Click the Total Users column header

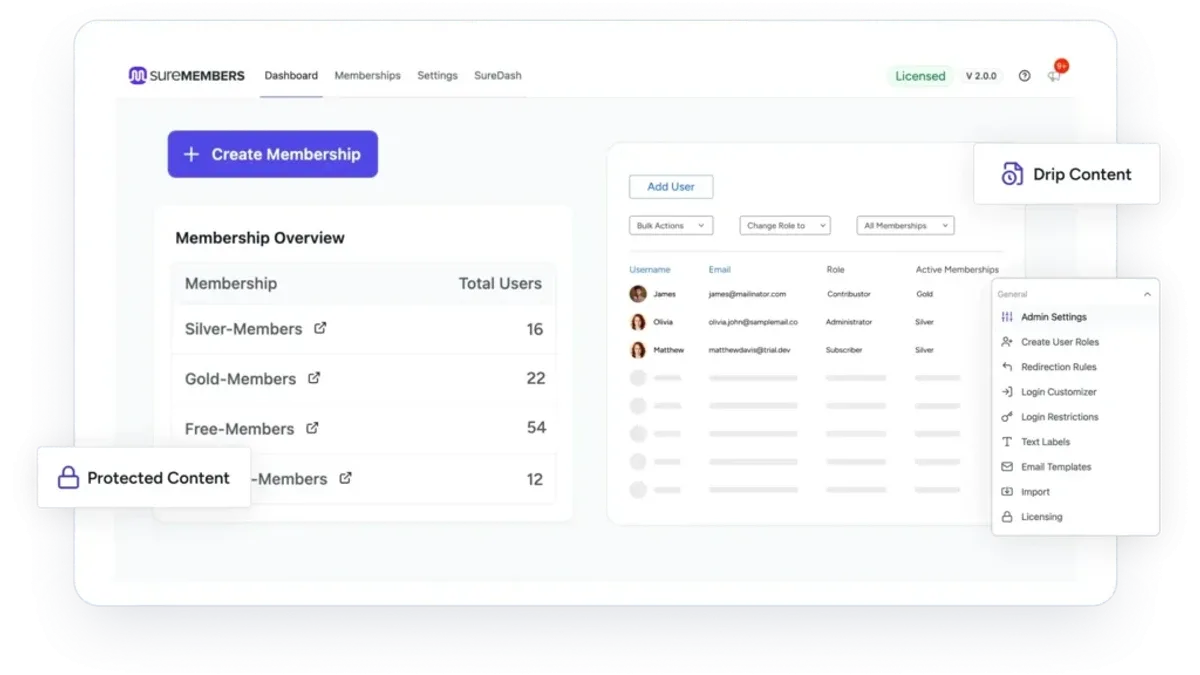pos(500,284)
